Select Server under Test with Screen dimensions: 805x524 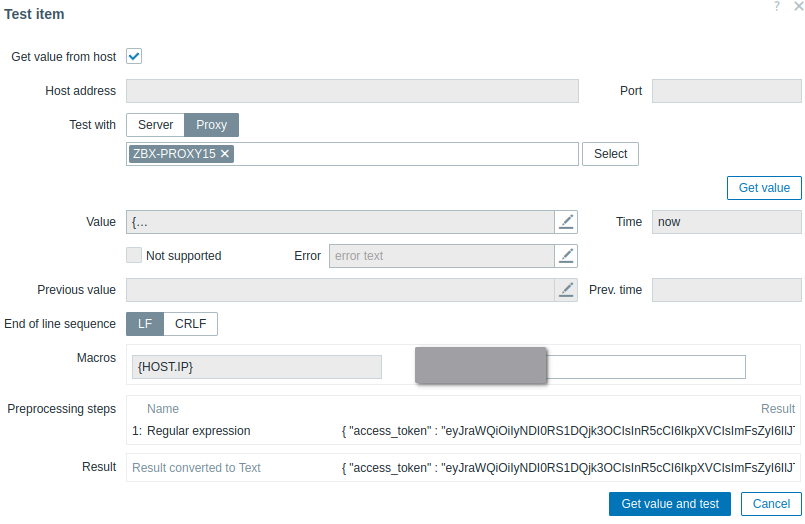155,125
